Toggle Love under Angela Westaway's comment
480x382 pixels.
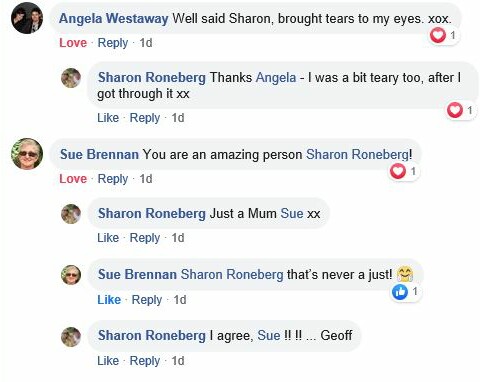[73, 43]
